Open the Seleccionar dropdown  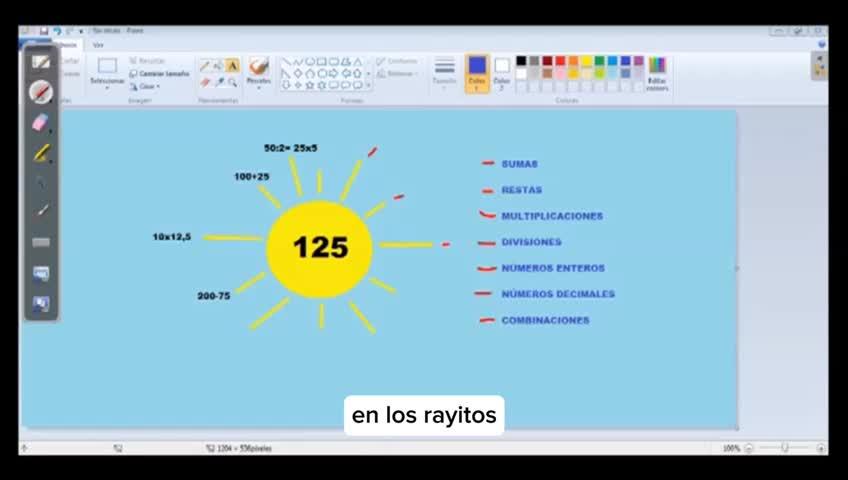tap(107, 82)
